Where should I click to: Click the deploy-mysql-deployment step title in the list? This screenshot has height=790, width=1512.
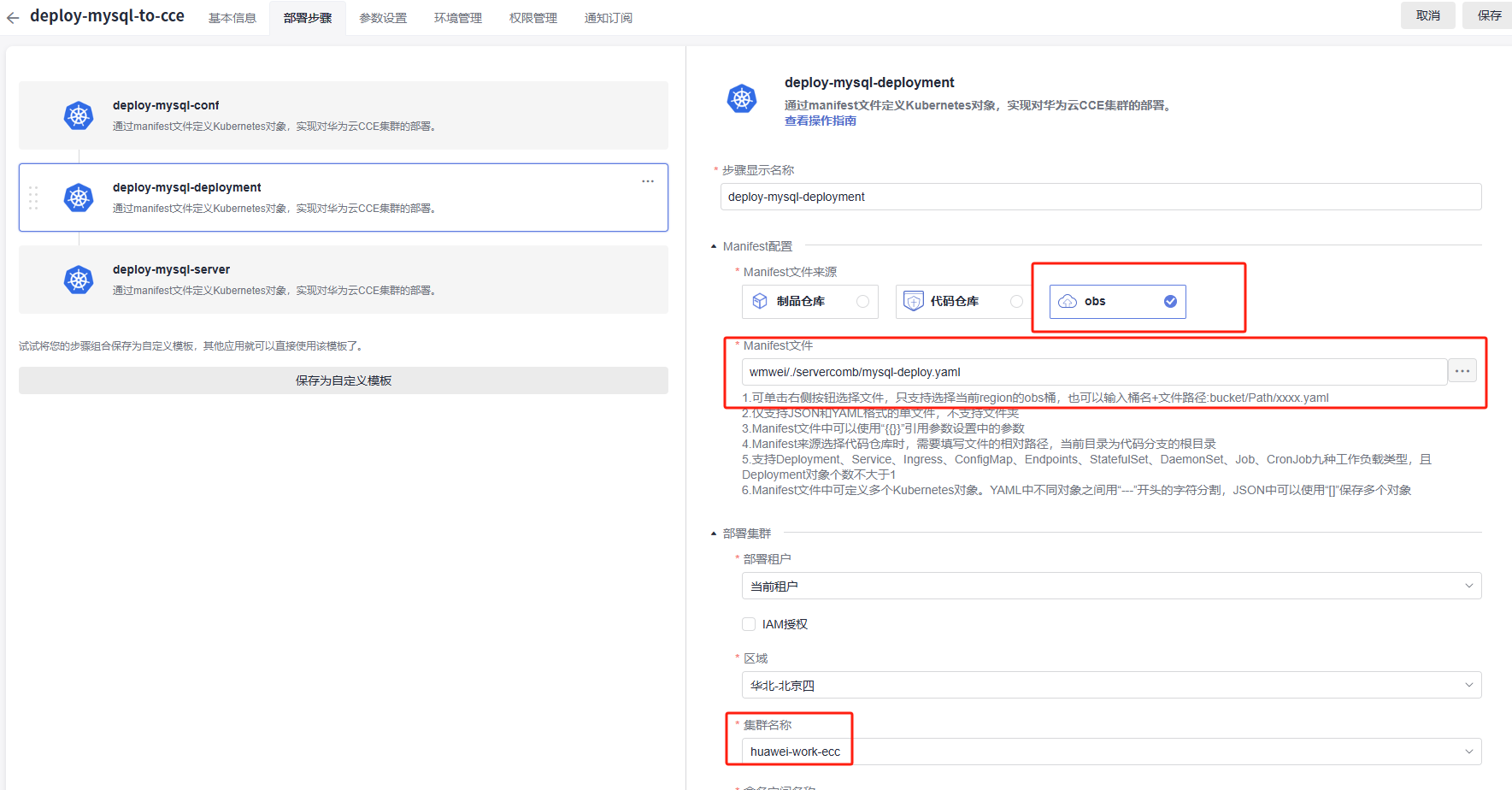pyautogui.click(x=187, y=187)
